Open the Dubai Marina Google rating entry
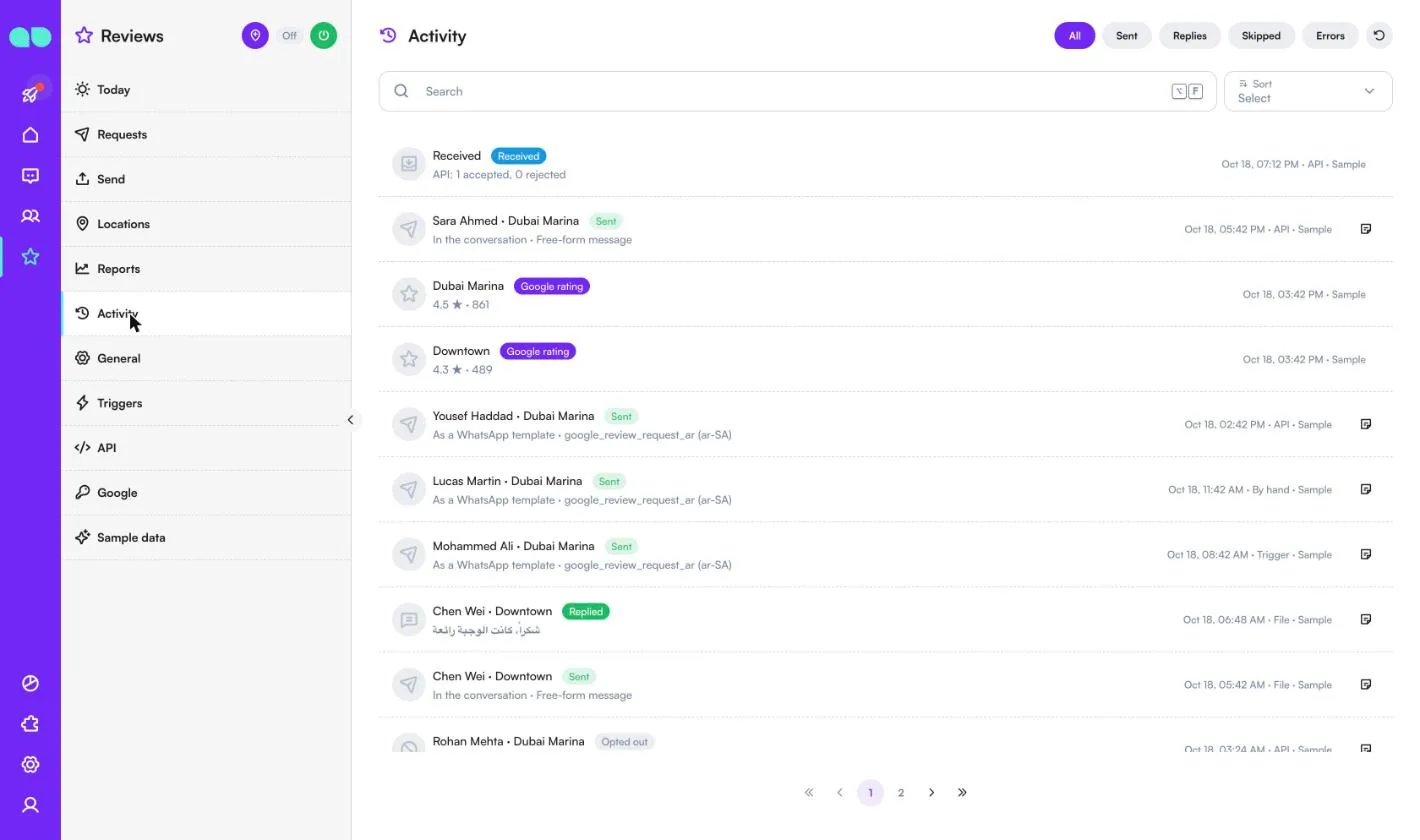1420x840 pixels. point(886,294)
